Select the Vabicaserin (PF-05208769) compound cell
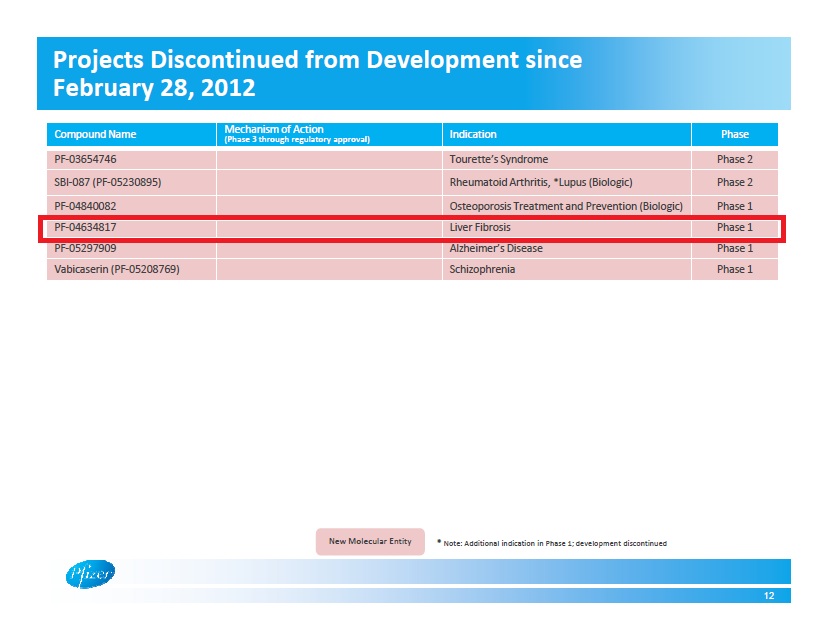832x639 pixels. point(116,269)
